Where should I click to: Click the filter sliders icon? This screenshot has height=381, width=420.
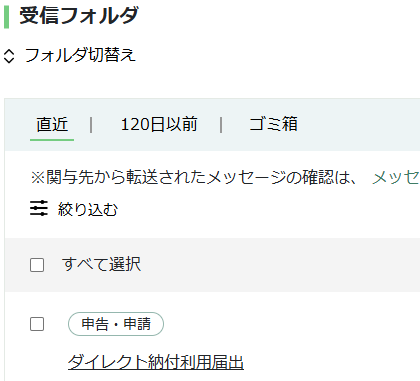click(x=39, y=208)
